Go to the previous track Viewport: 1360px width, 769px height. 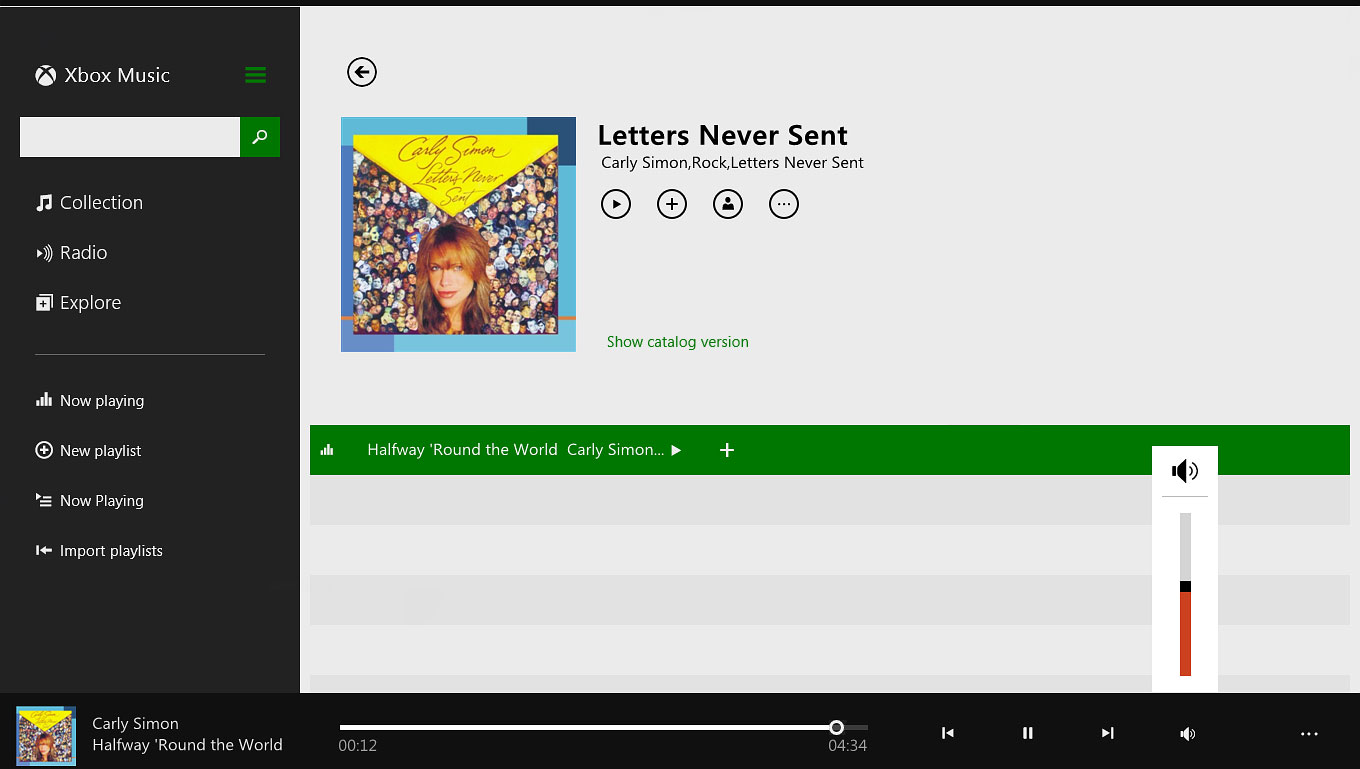(947, 733)
